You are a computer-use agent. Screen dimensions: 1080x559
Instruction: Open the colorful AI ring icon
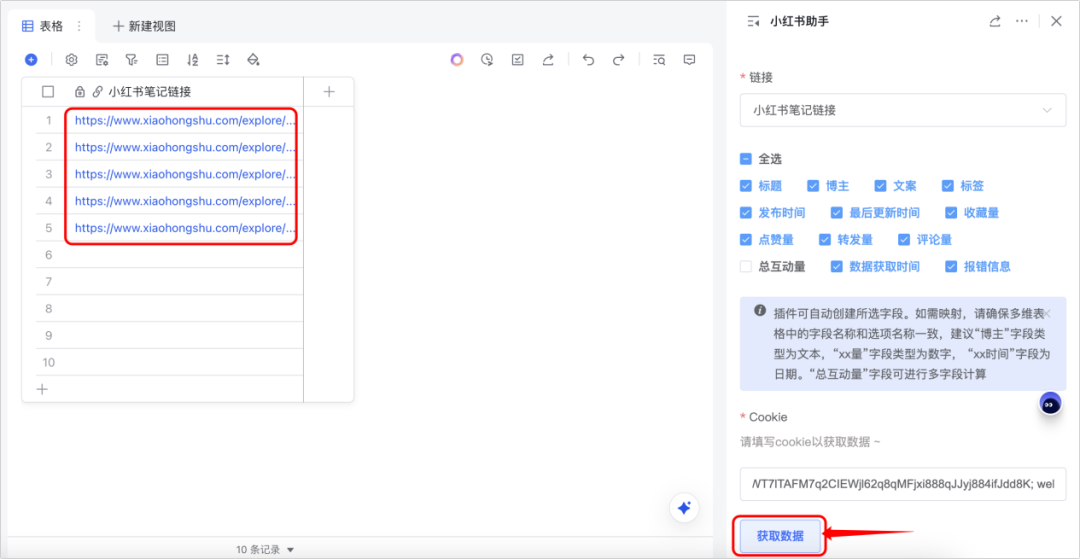(457, 60)
